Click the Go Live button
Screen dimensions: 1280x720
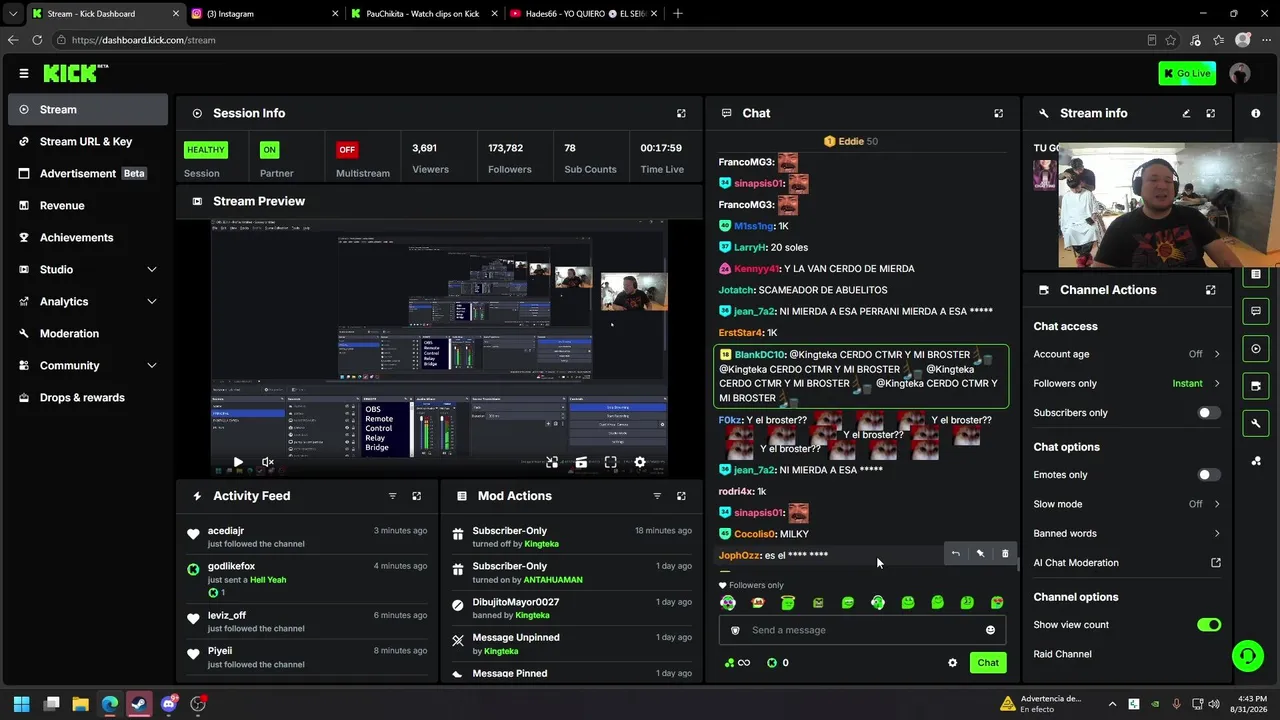pyautogui.click(x=1187, y=73)
